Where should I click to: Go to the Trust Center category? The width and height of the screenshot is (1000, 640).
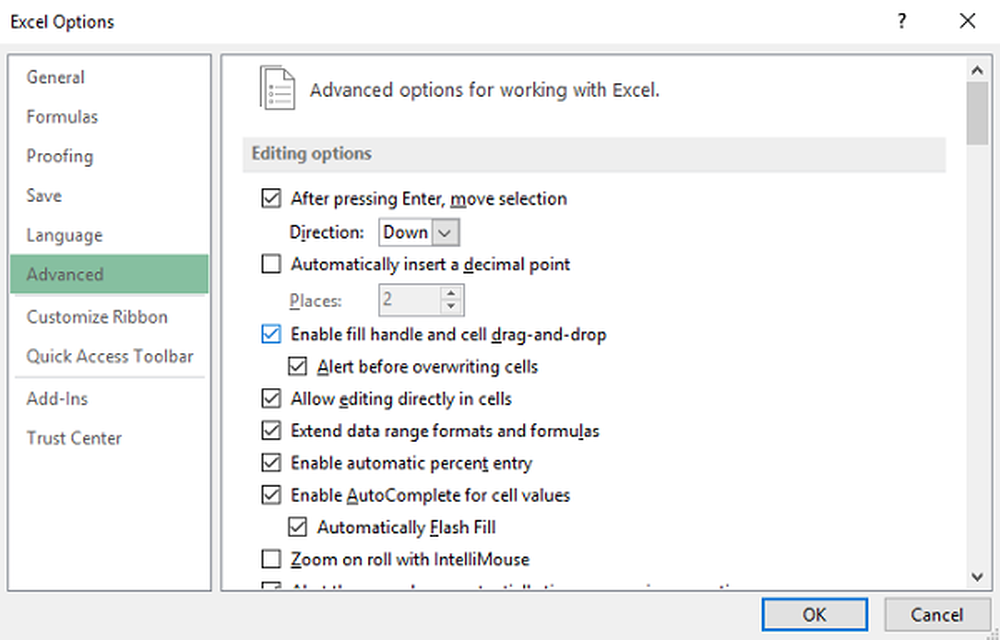[74, 438]
